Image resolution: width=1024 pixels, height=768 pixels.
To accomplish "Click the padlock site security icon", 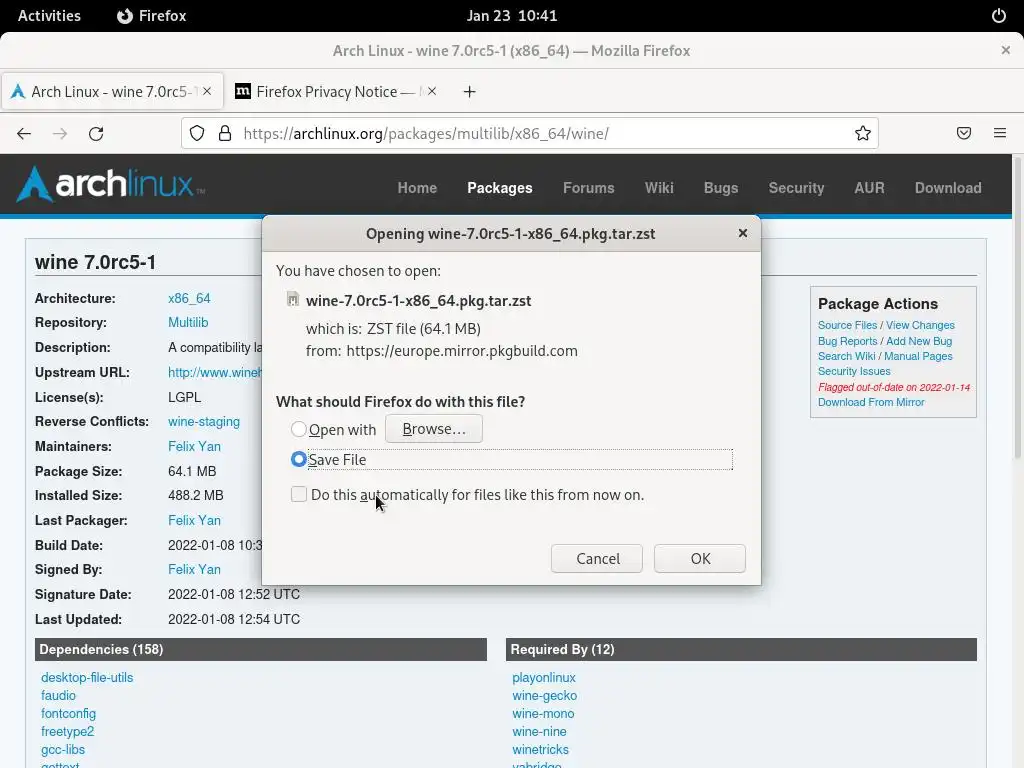I will tap(225, 133).
